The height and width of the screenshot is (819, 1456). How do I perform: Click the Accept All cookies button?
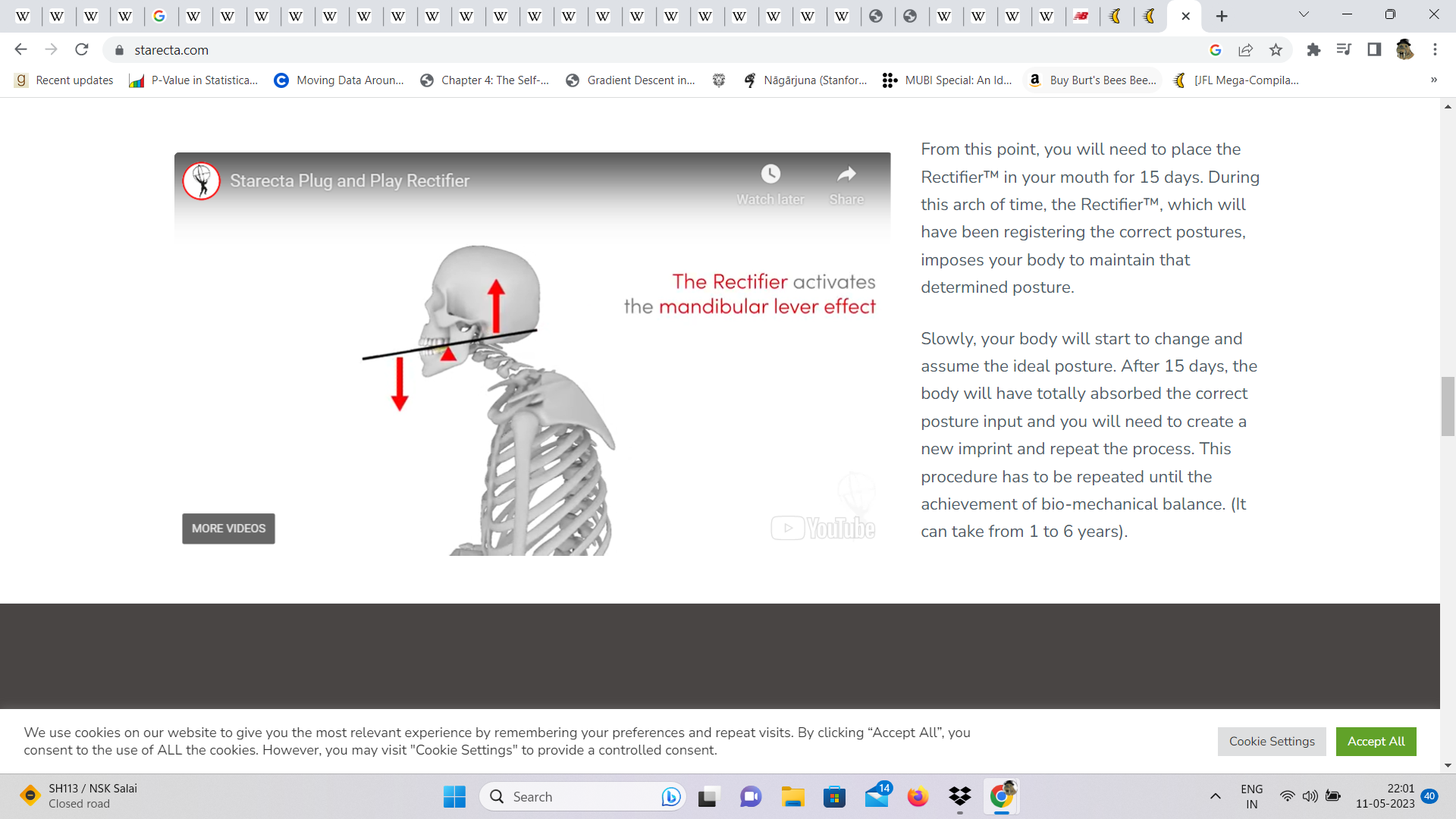click(x=1376, y=742)
